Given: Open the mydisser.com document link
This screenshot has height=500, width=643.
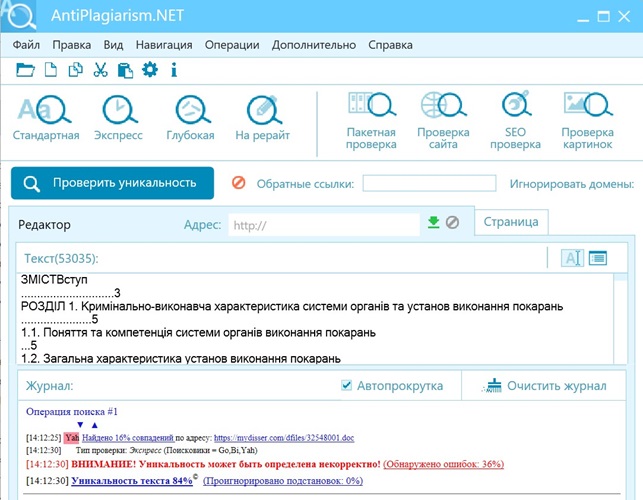Looking at the screenshot, I should coord(284,438).
